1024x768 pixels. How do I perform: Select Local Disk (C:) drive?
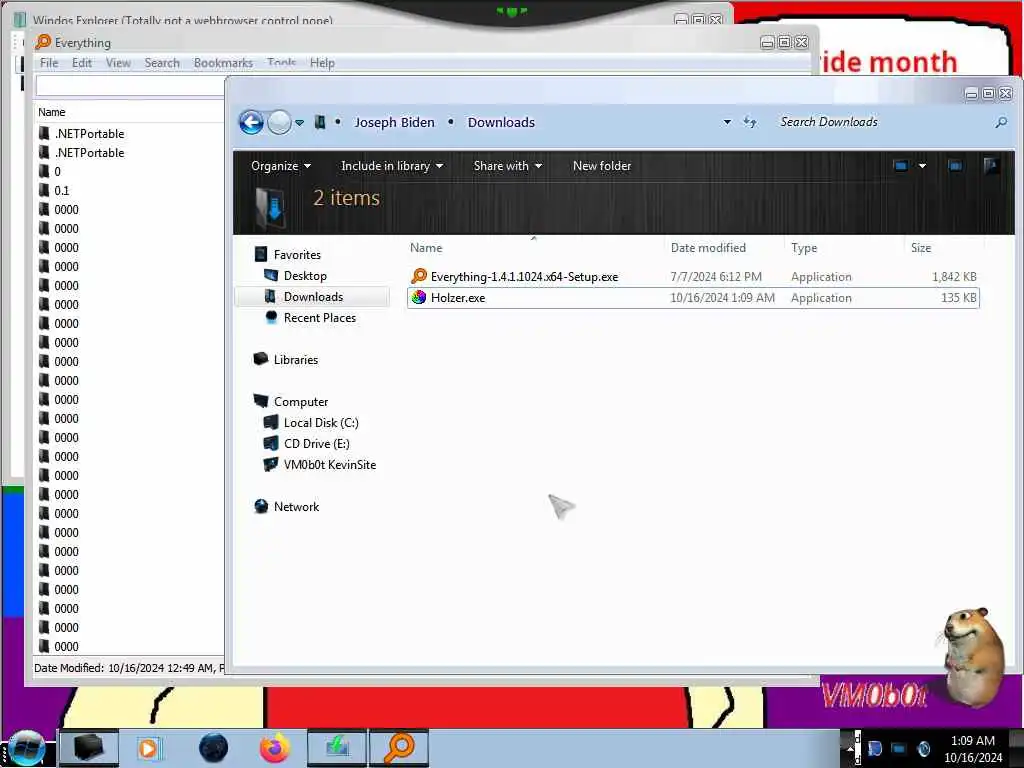[x=311, y=423]
